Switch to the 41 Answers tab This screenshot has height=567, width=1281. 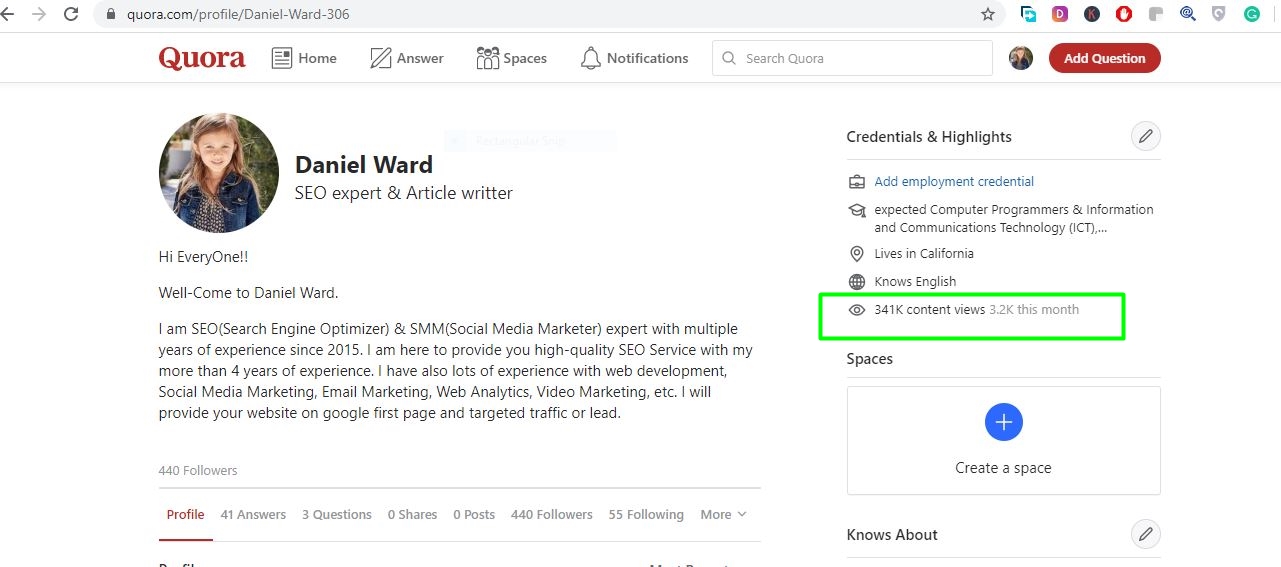coord(253,514)
